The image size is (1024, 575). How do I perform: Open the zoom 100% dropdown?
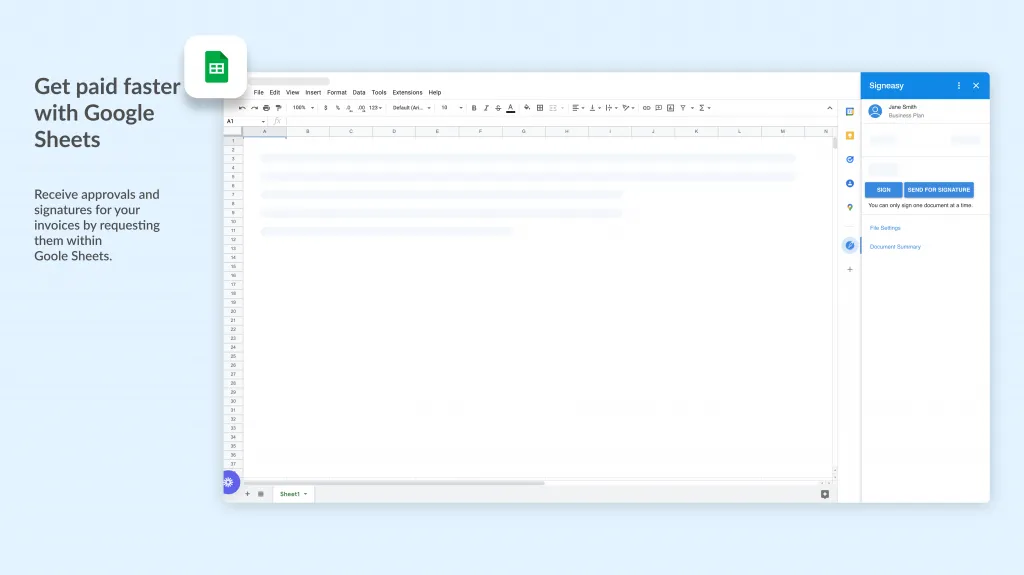click(304, 108)
